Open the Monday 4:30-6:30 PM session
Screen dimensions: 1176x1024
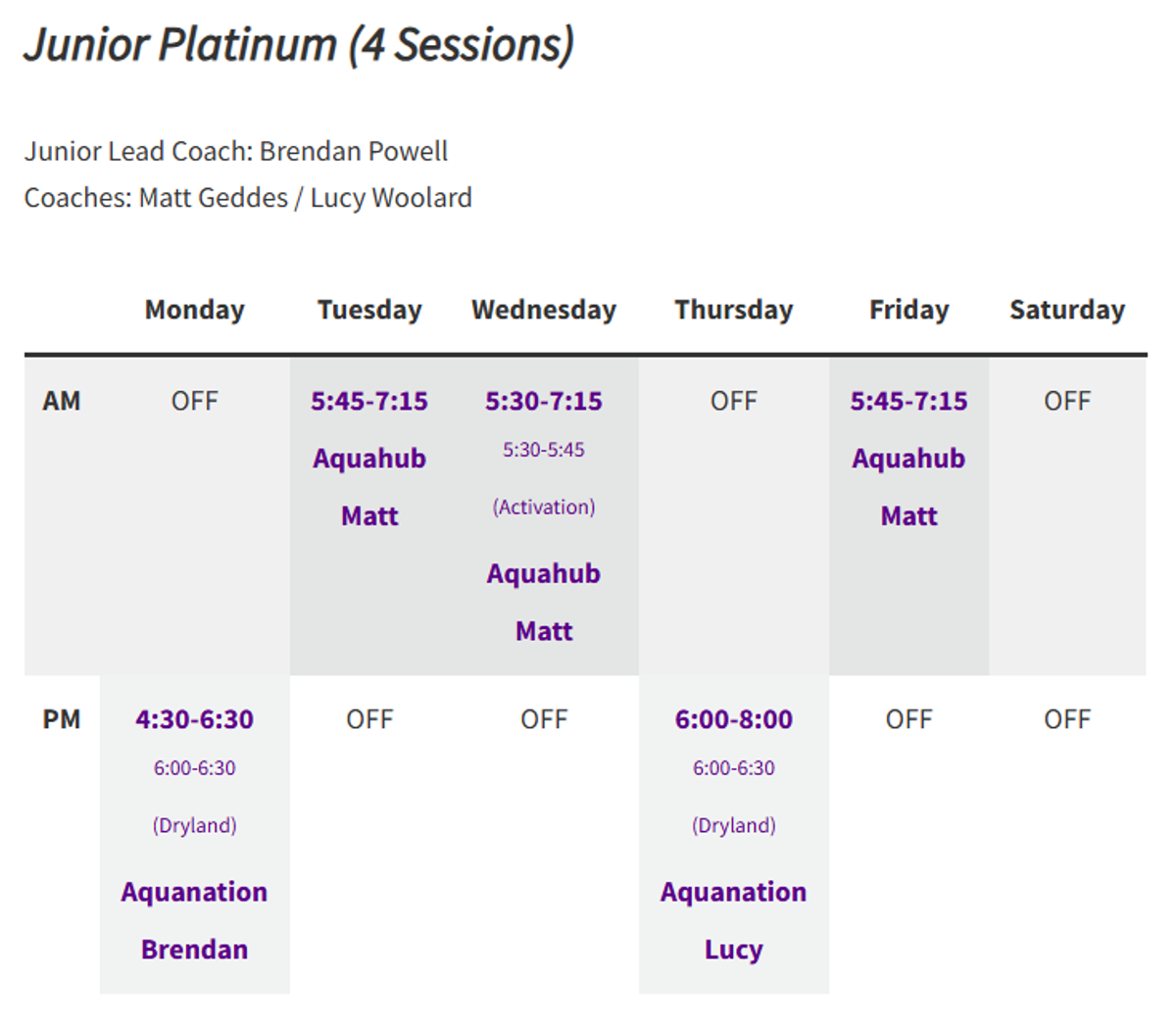pos(195,719)
